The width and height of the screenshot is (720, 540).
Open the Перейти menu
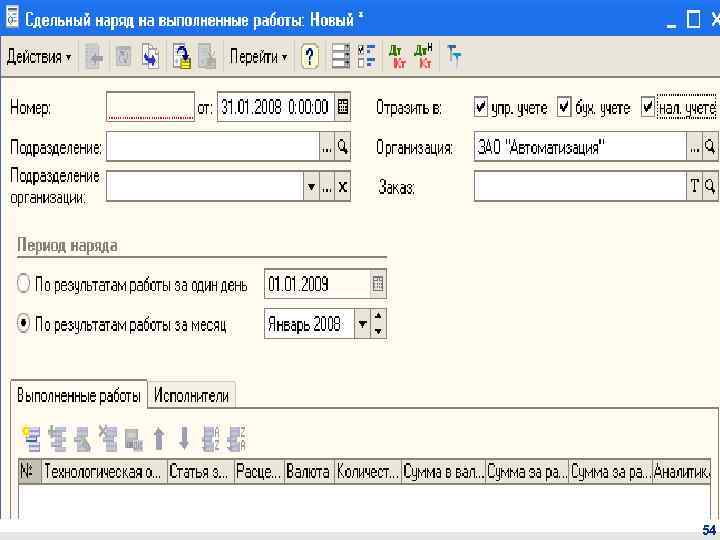[259, 57]
